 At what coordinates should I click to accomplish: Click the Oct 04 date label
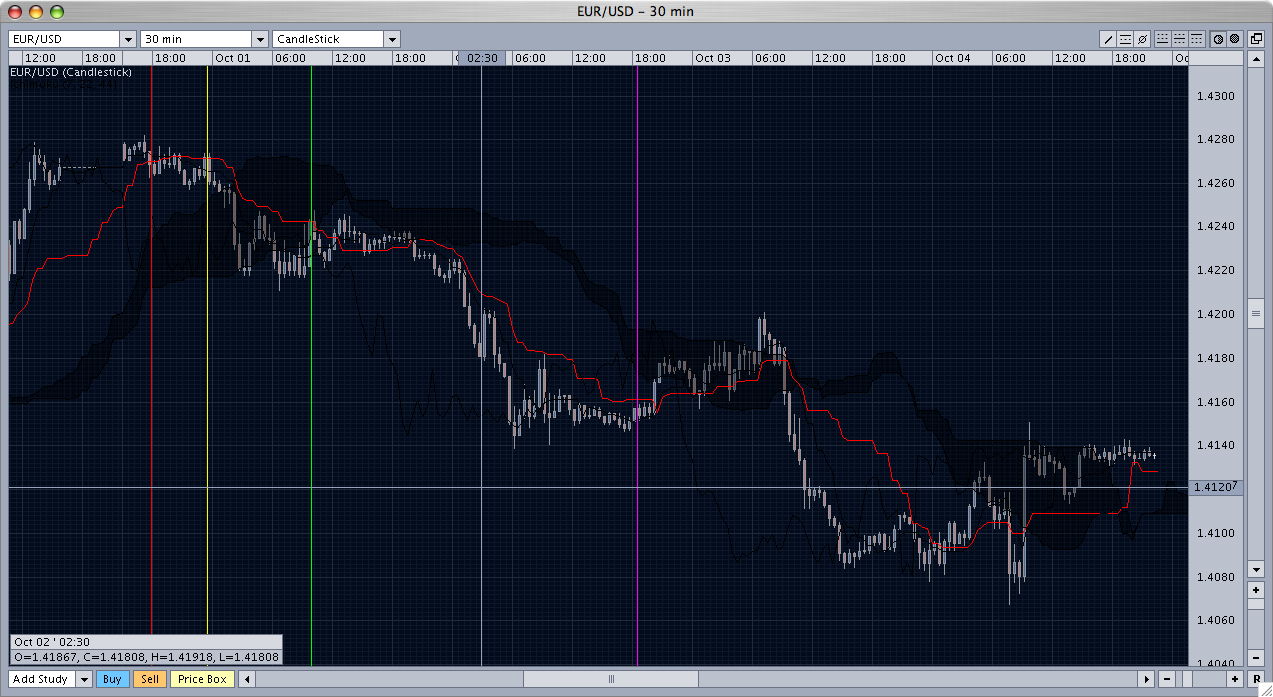click(952, 58)
